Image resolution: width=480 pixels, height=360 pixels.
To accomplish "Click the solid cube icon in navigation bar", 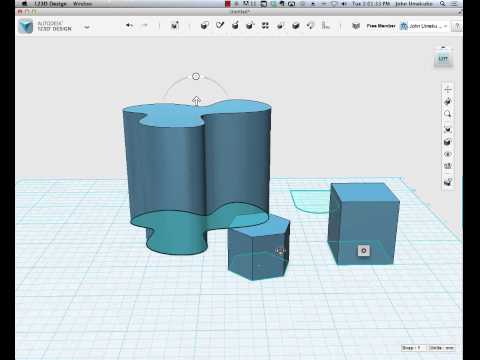I will 448,142.
